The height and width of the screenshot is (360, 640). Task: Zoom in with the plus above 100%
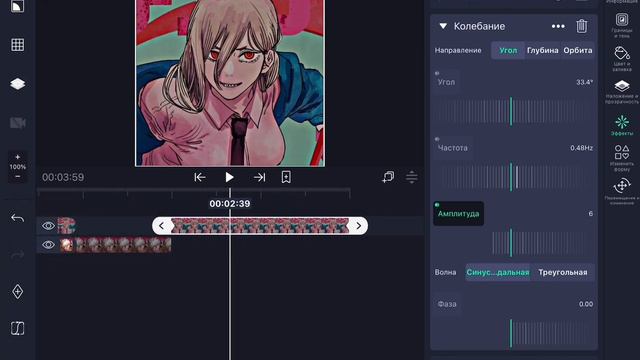pyautogui.click(x=18, y=157)
